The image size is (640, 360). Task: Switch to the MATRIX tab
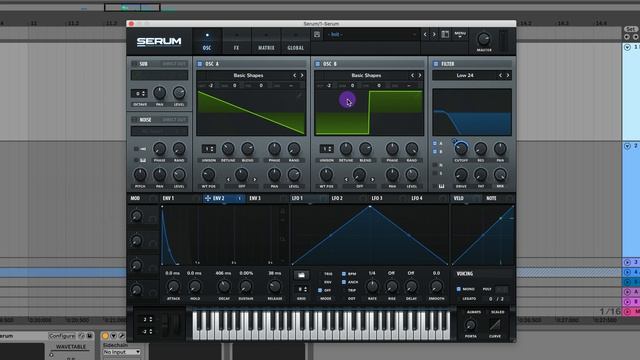[266, 42]
